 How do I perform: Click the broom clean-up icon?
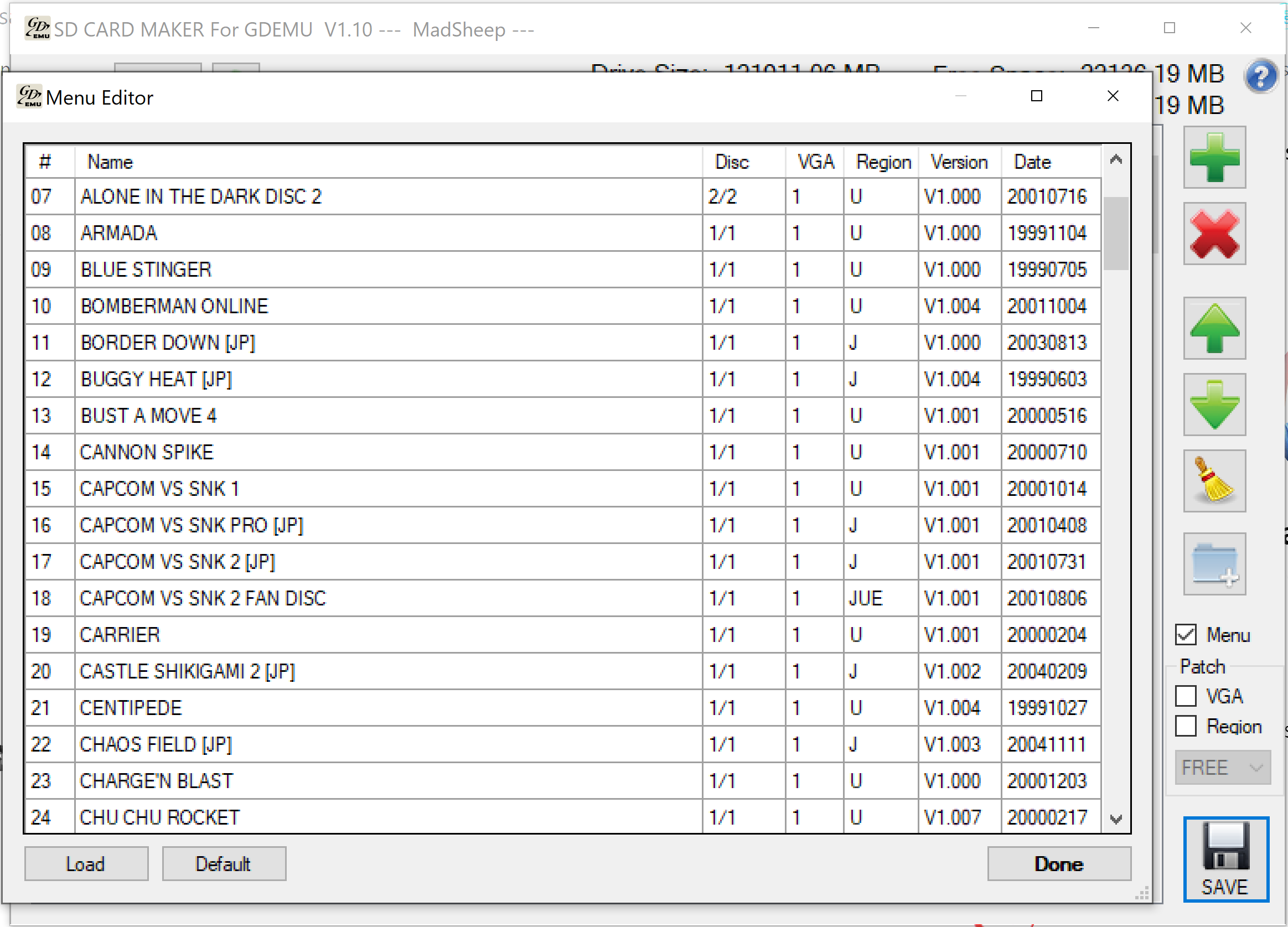(x=1214, y=481)
